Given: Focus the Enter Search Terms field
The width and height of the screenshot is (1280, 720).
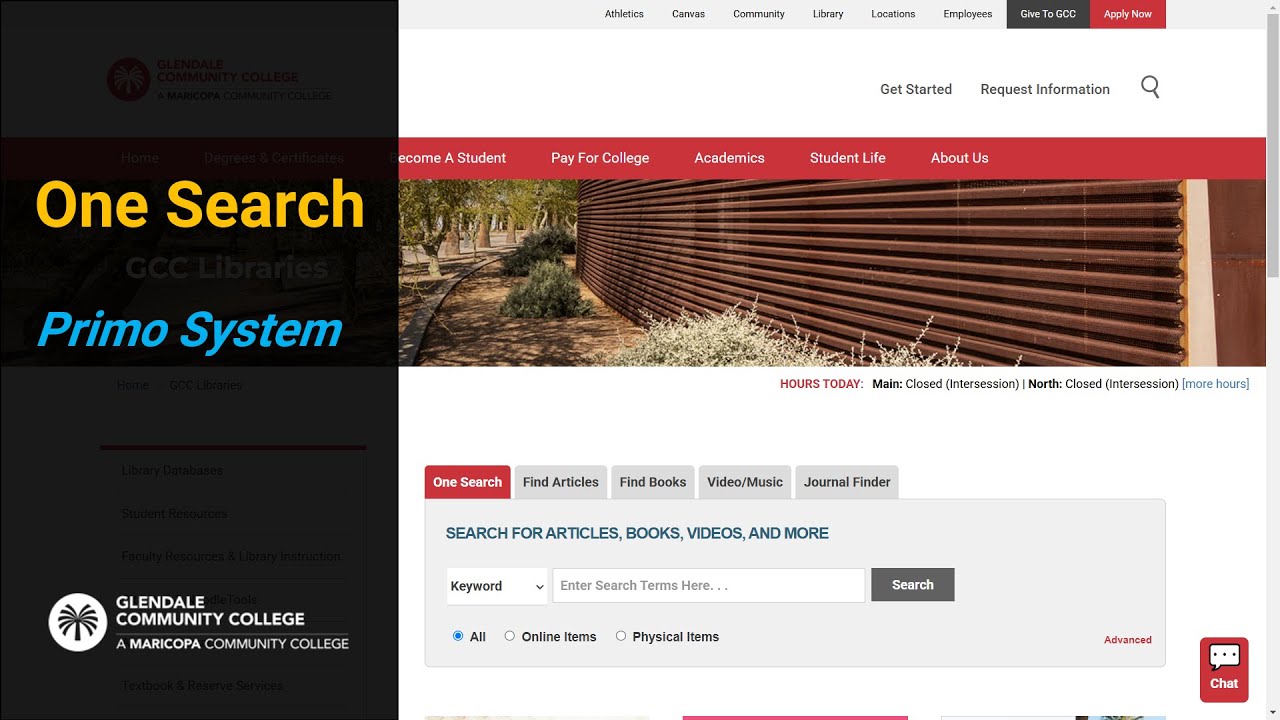Looking at the screenshot, I should 709,586.
